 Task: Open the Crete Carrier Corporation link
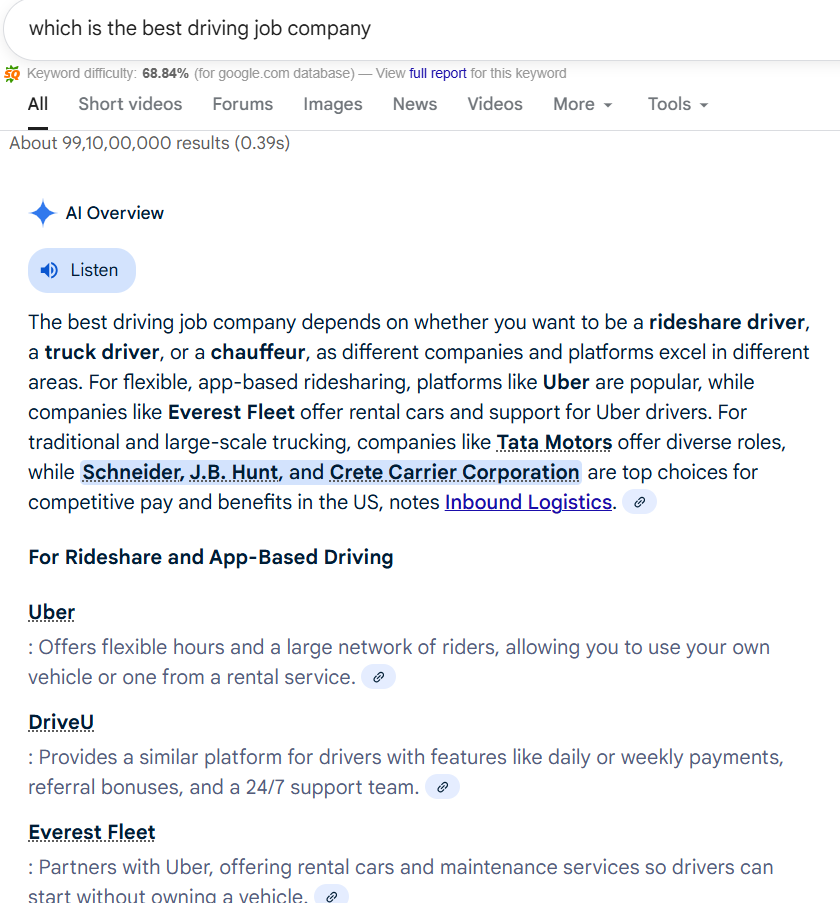click(454, 472)
